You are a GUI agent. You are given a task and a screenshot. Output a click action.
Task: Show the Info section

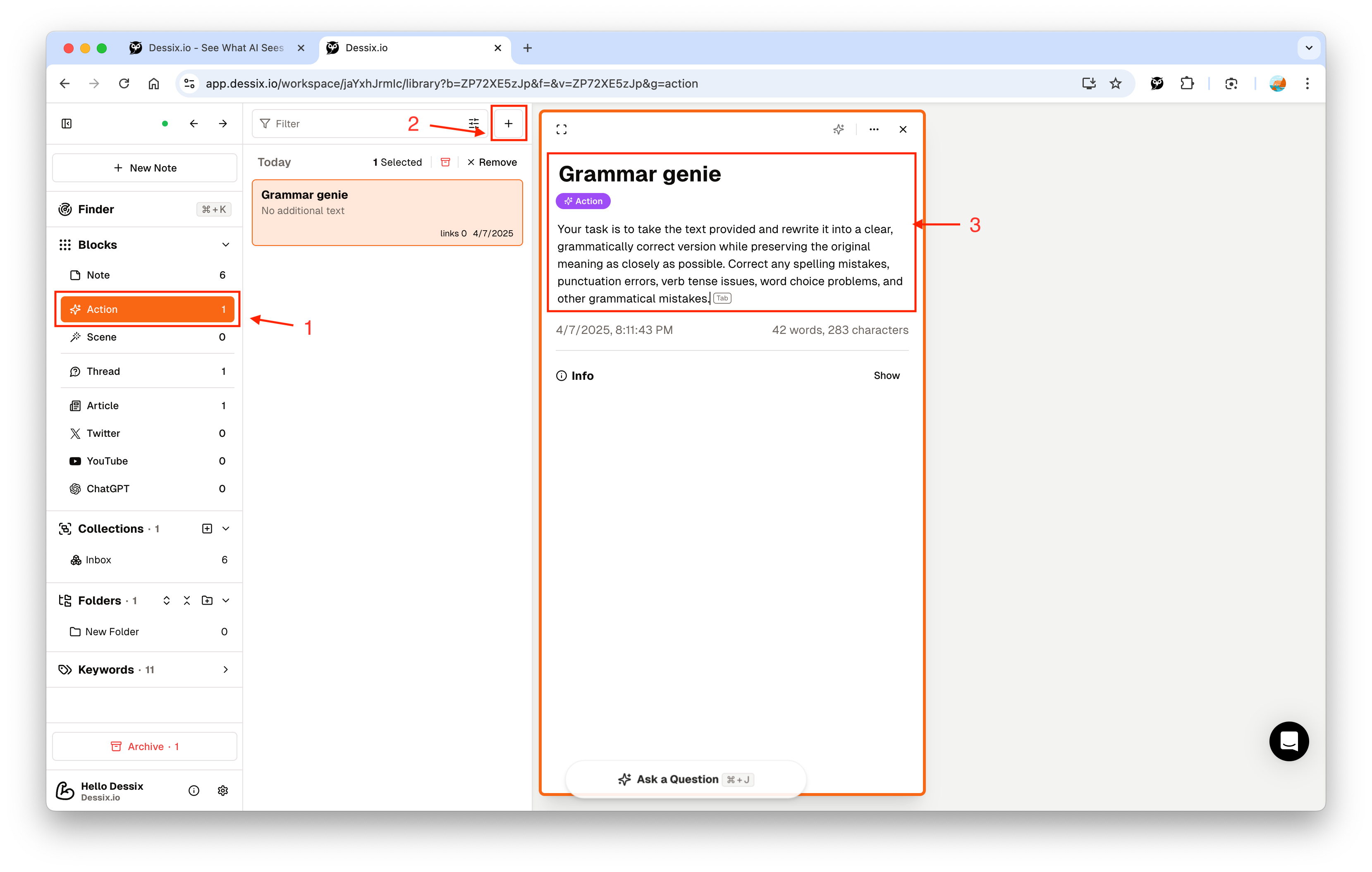[886, 375]
